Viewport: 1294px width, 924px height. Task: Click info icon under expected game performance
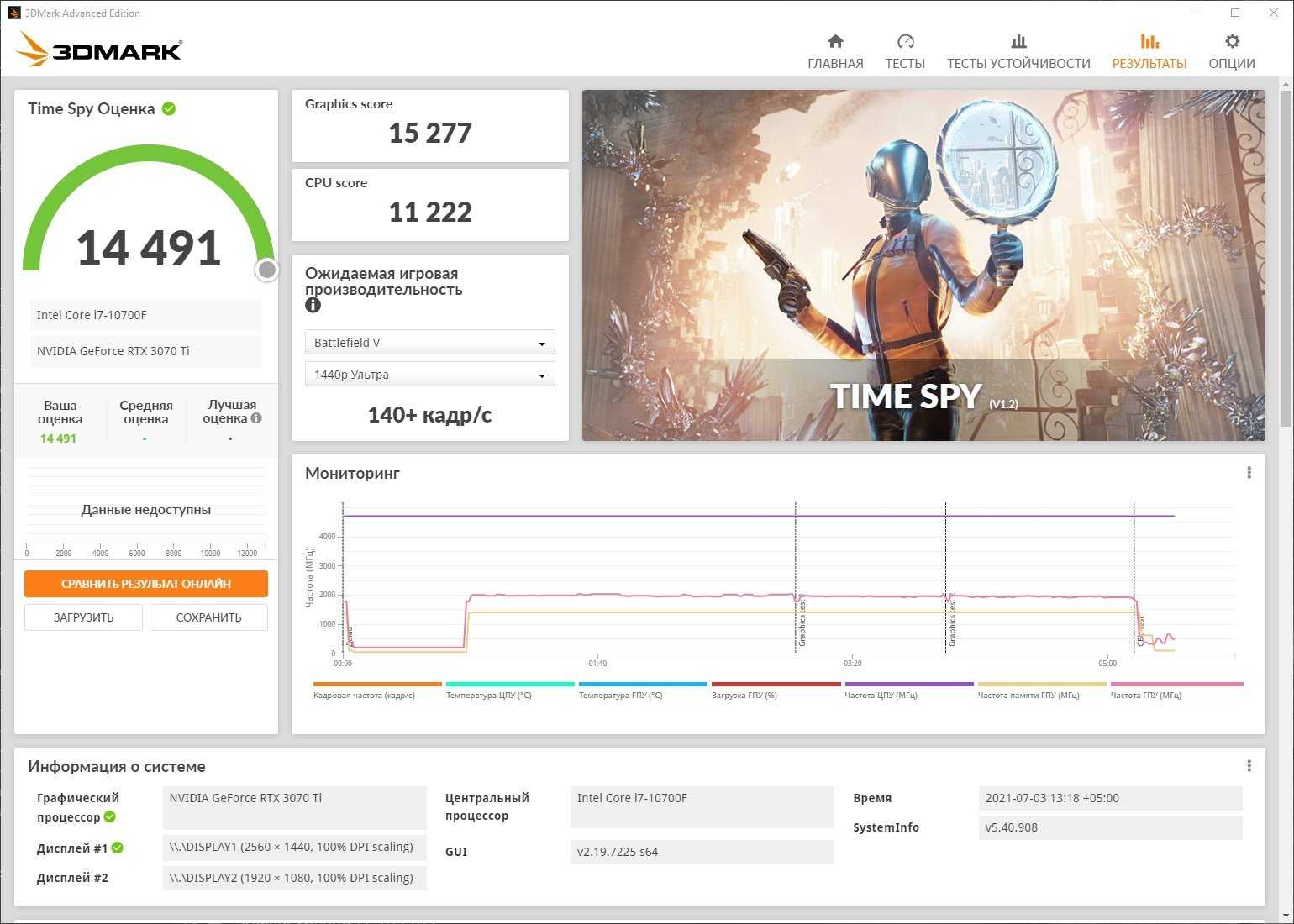tap(313, 306)
